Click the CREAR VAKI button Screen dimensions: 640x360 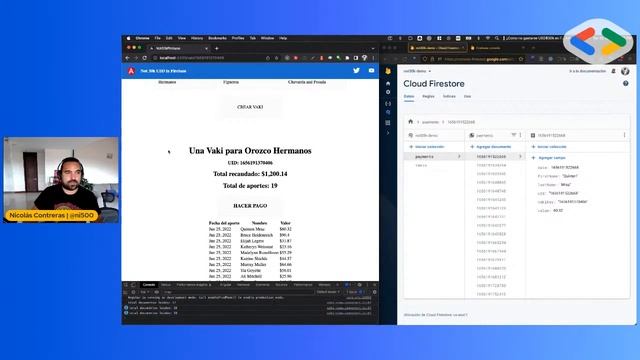pyautogui.click(x=250, y=107)
